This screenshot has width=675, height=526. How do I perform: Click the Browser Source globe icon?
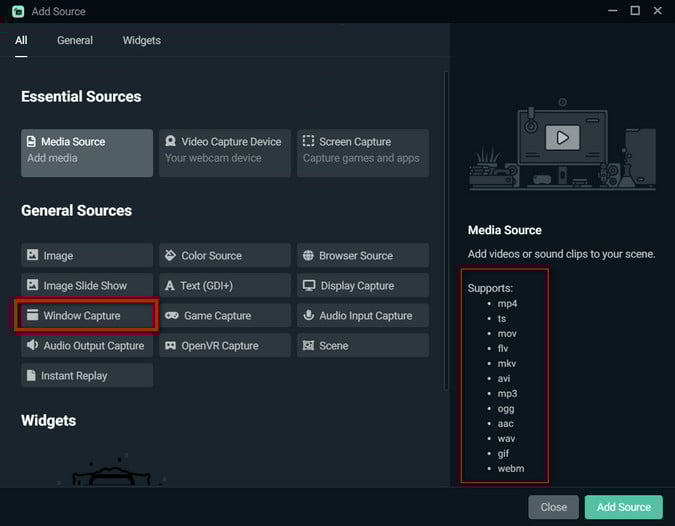click(x=308, y=255)
